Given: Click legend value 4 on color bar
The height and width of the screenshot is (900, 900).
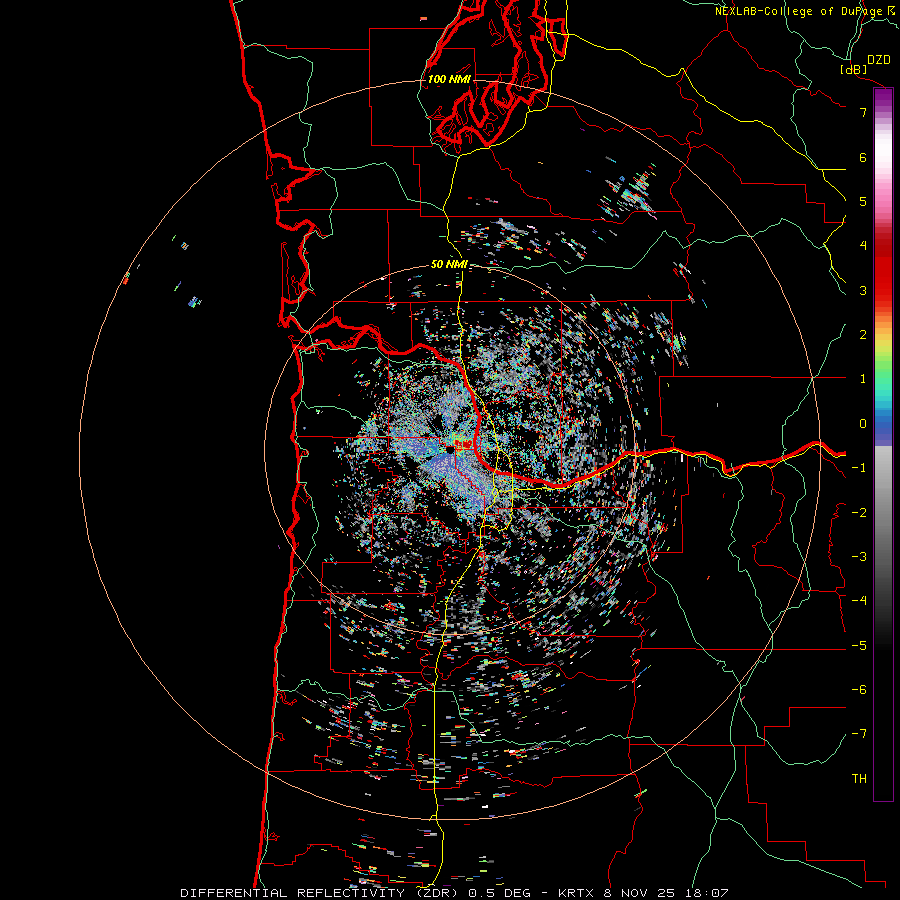Looking at the screenshot, I should 863,245.
